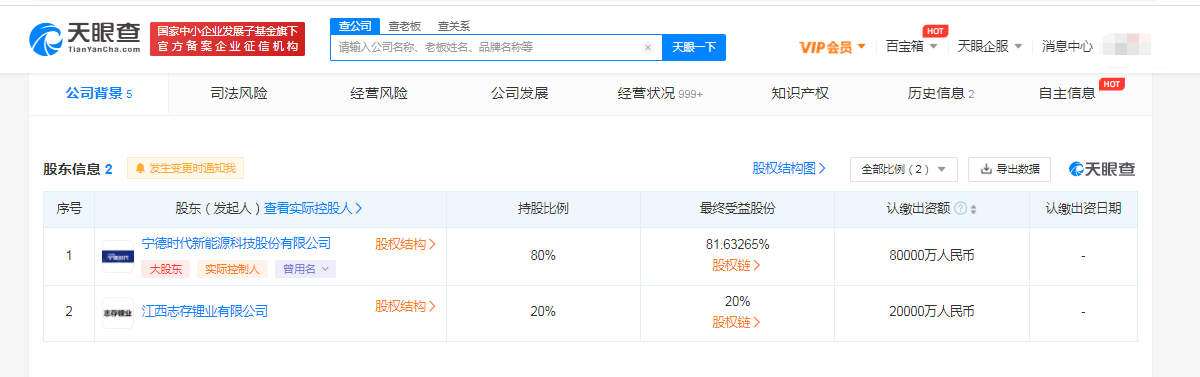Image resolution: width=1200 pixels, height=377 pixels.
Task: Click the 实际控制人 tag
Action: tap(232, 269)
